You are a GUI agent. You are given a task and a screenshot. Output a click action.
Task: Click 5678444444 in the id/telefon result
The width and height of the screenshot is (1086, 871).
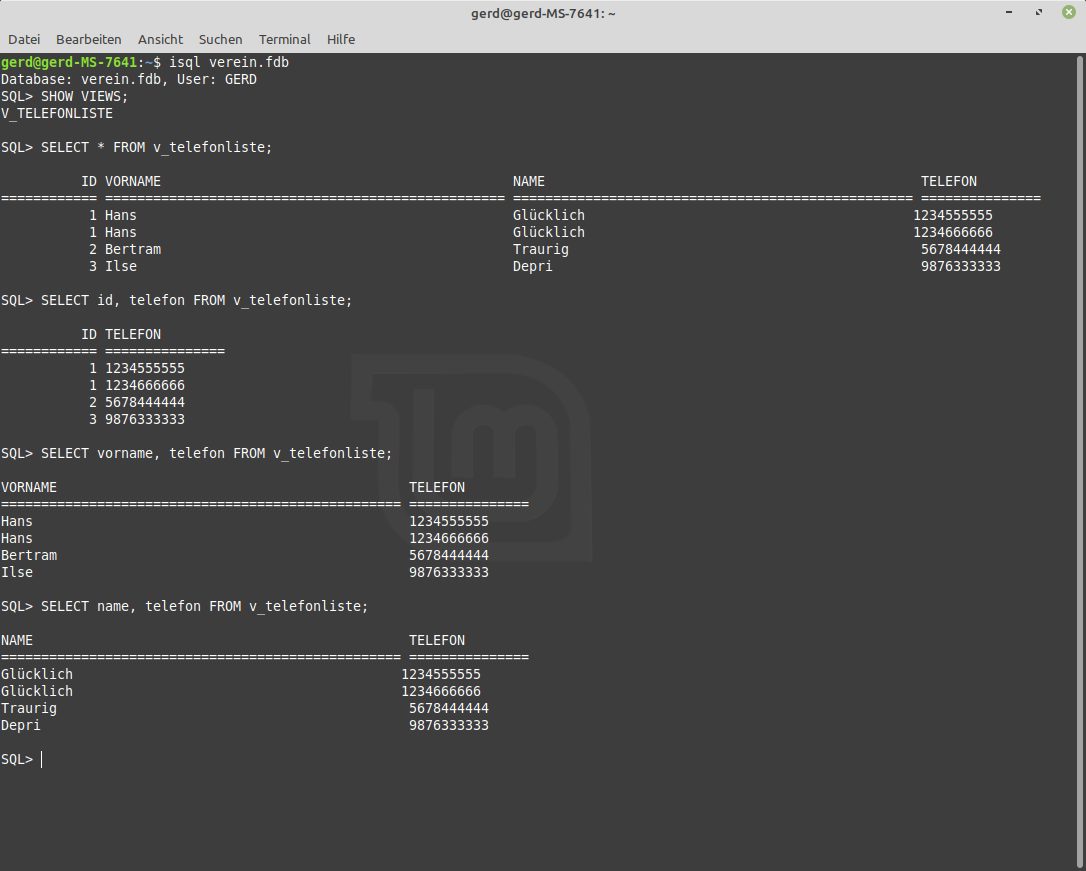(x=145, y=402)
